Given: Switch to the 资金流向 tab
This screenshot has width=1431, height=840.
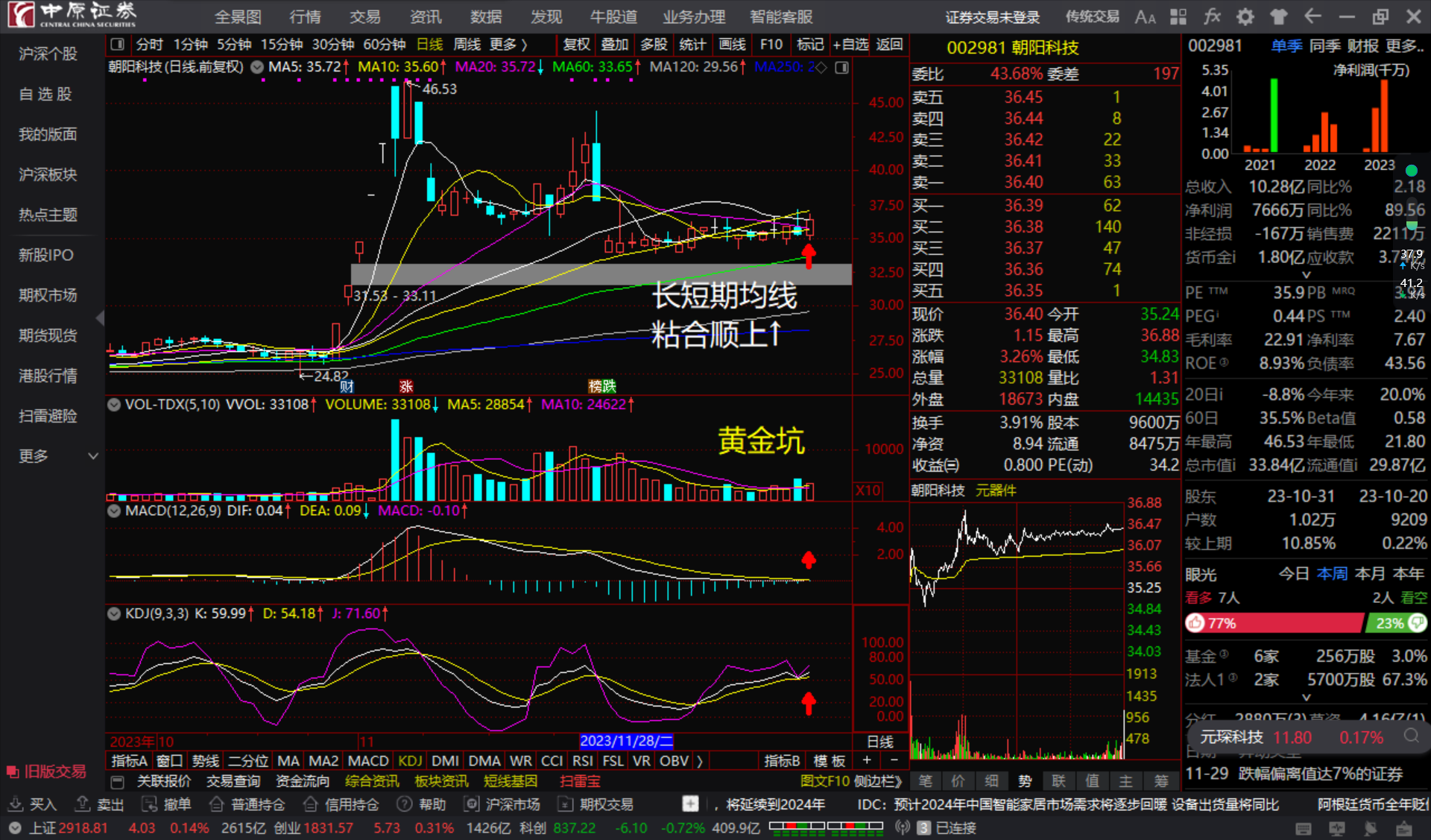Looking at the screenshot, I should [303, 781].
